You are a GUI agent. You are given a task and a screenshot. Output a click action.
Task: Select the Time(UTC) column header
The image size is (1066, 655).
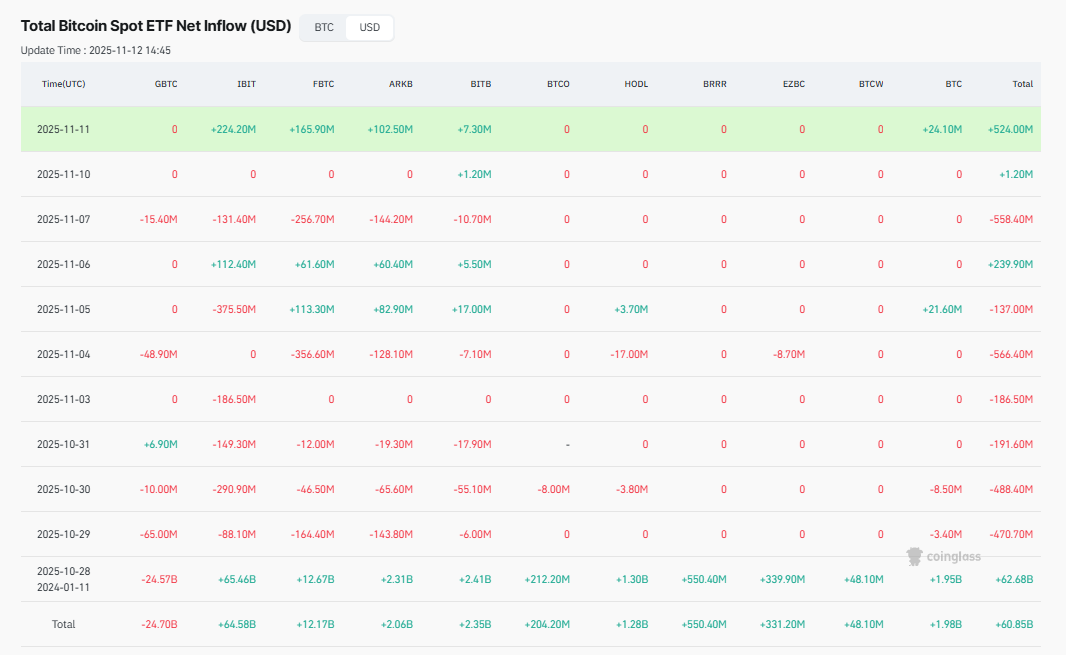pos(63,84)
